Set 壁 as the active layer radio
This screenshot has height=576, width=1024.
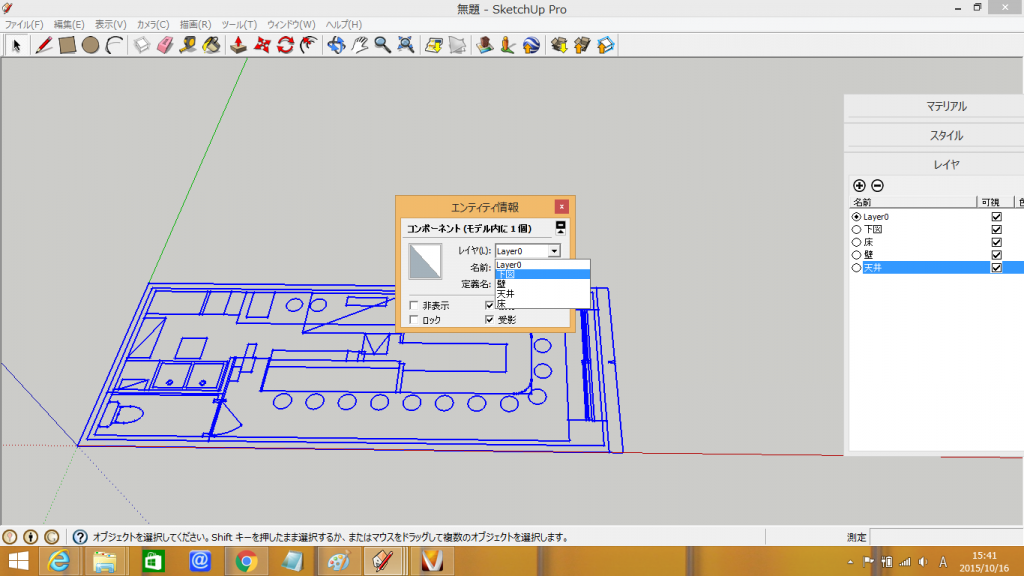pos(856,255)
